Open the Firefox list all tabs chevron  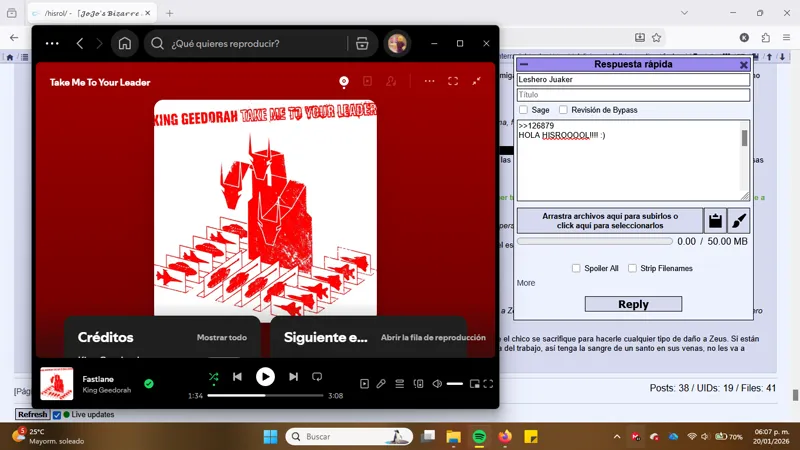684,13
